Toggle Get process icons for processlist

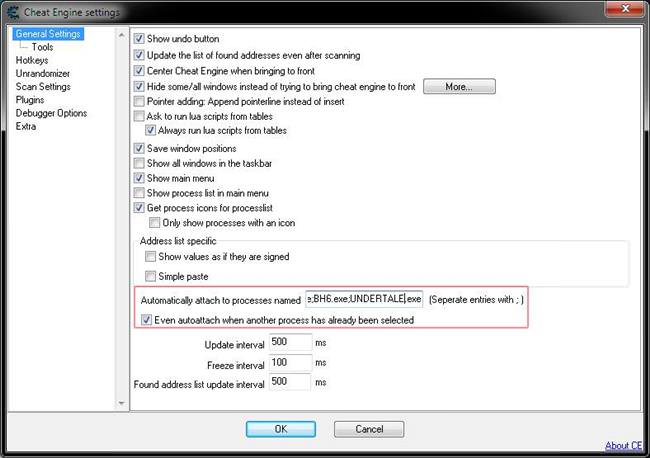coord(139,208)
